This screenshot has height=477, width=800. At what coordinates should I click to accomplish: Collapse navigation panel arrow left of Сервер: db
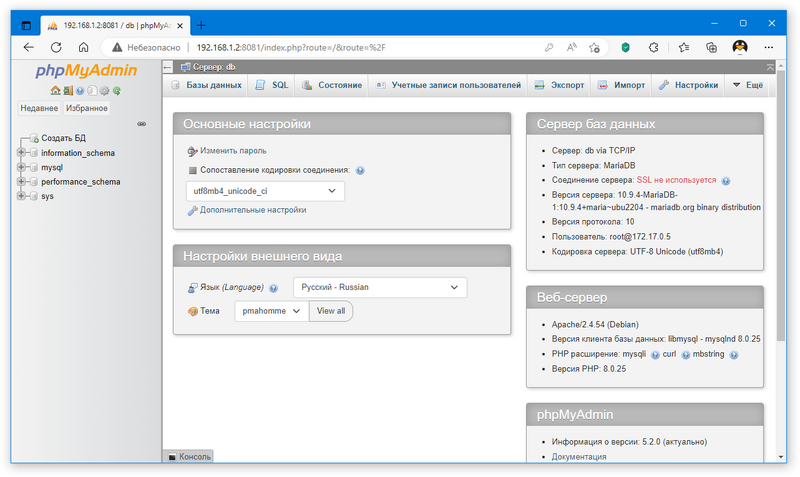click(x=168, y=67)
